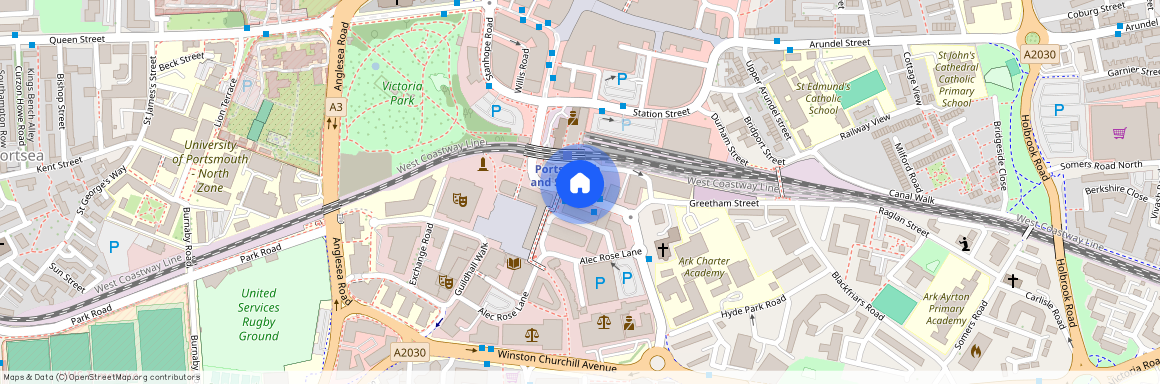
Task: Select University of Portsmouth North Zone label
Action: tap(210, 166)
